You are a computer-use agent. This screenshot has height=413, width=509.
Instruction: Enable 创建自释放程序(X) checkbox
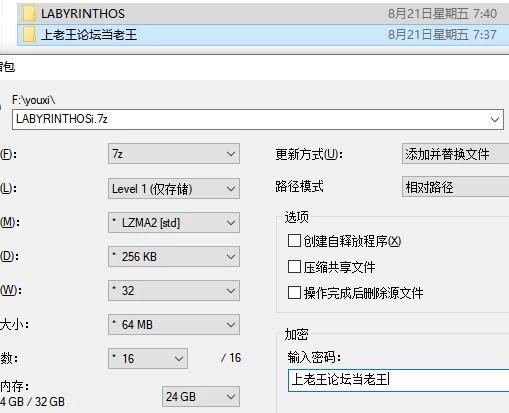(x=294, y=240)
